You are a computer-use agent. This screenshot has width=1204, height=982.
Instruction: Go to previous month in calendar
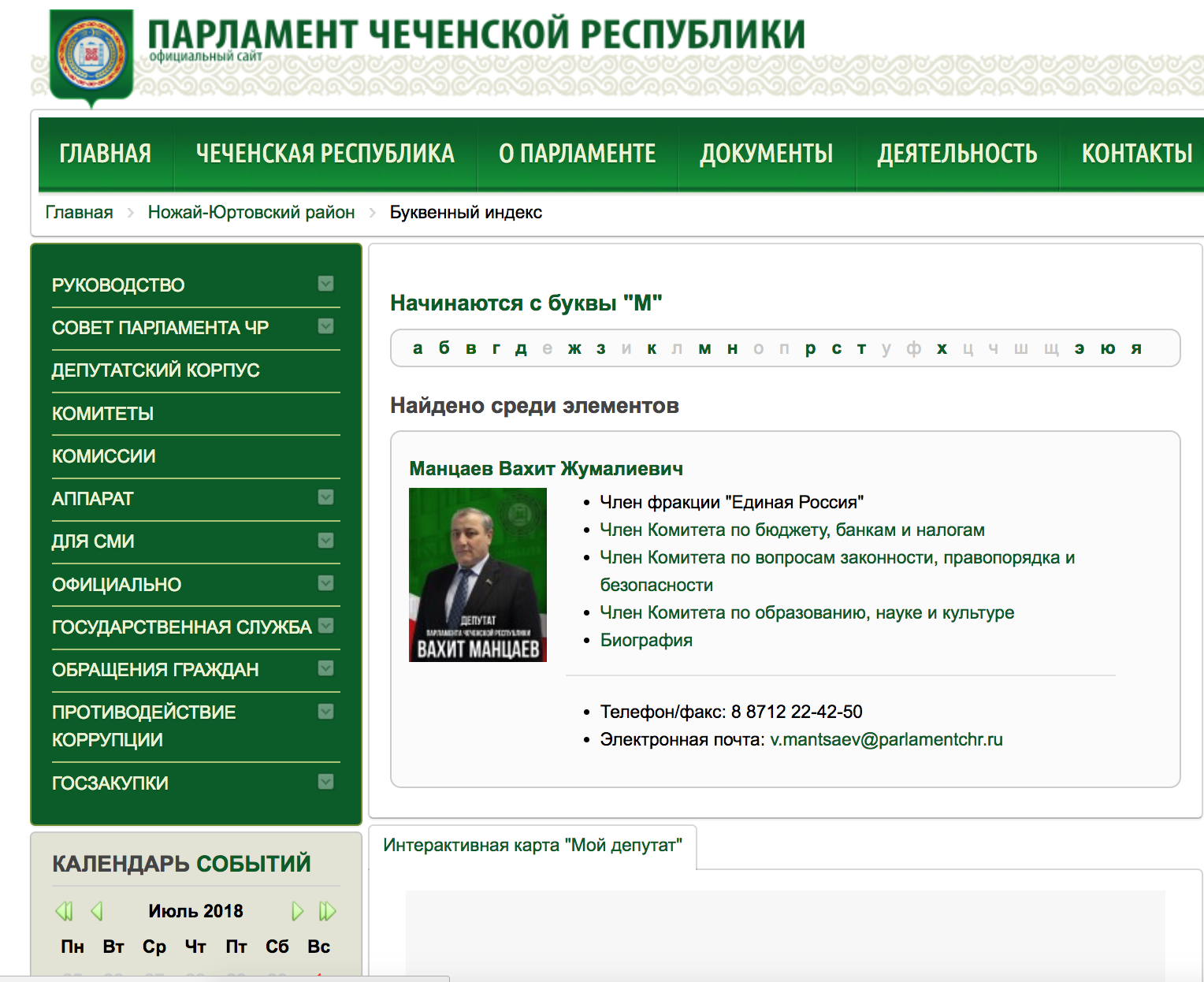point(97,911)
